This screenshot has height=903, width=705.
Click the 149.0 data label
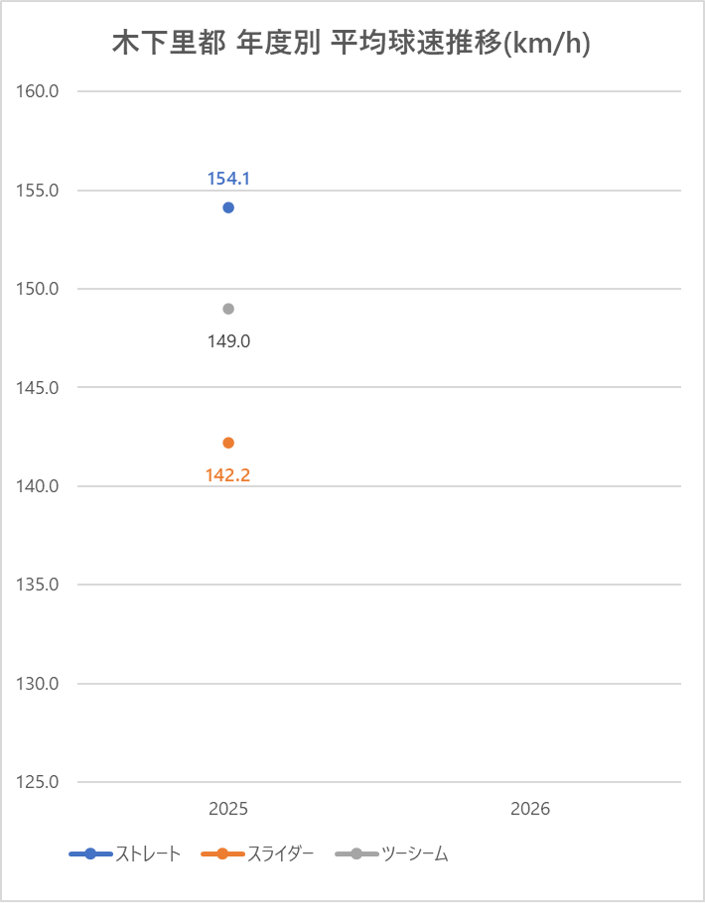click(229, 342)
